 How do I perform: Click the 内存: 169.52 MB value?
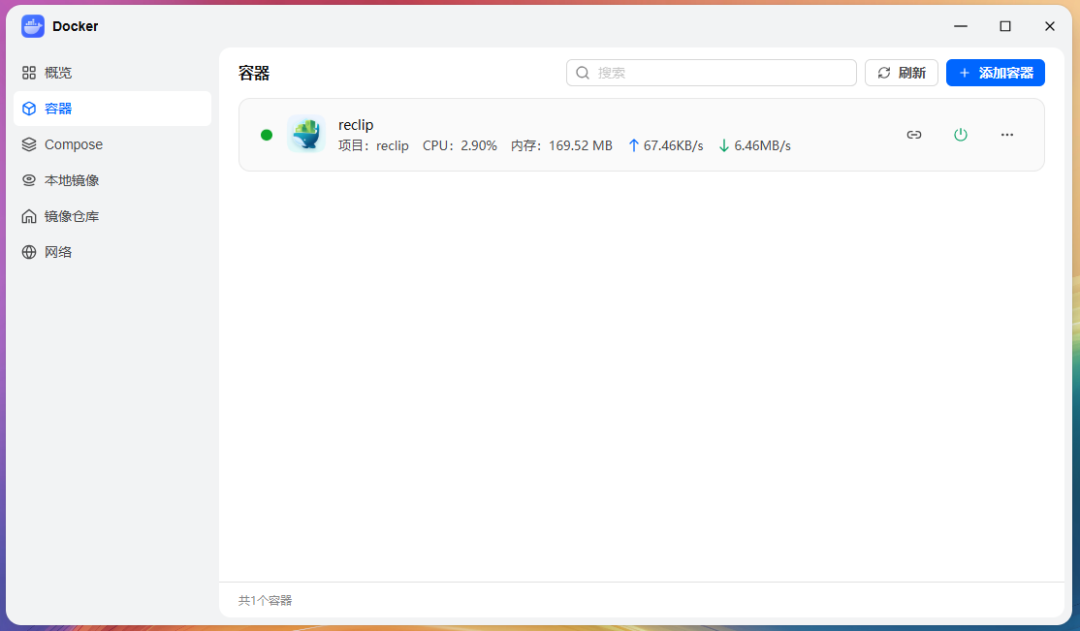[561, 145]
